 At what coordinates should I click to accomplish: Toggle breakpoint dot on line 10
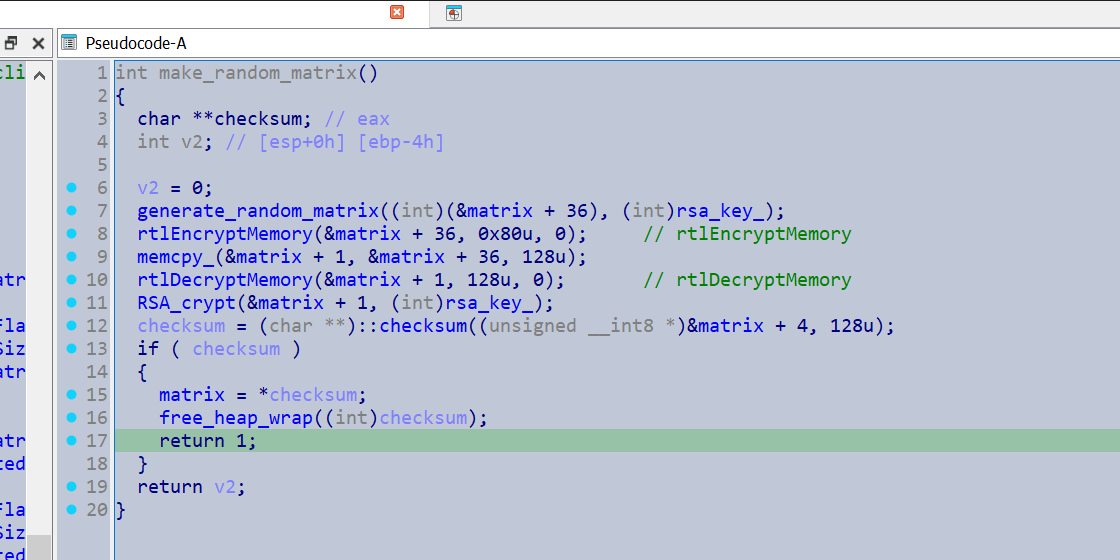[71, 279]
